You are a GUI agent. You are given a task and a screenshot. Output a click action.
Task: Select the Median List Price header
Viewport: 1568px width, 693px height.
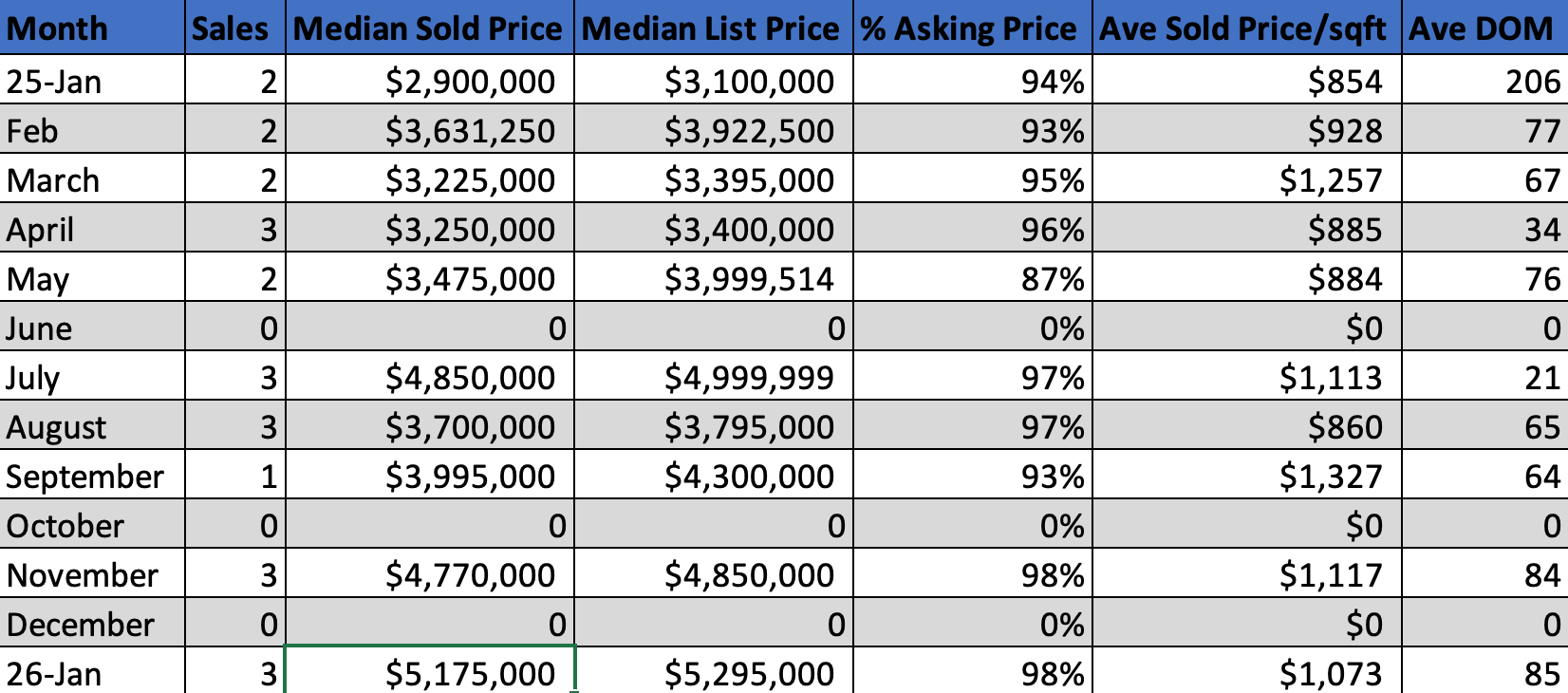click(713, 28)
